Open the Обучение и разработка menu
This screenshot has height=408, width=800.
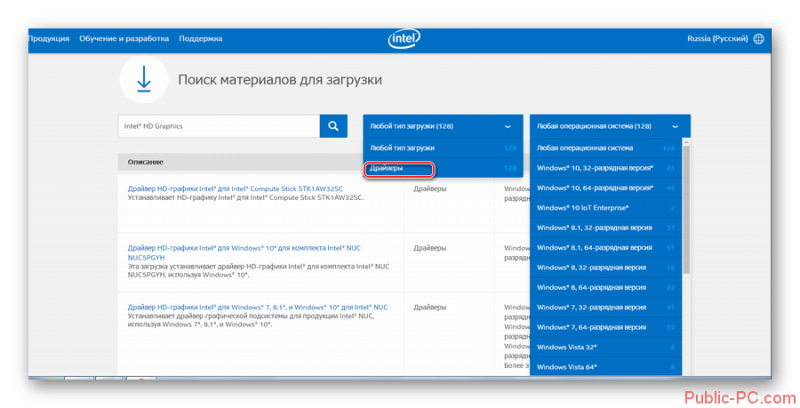coord(124,39)
